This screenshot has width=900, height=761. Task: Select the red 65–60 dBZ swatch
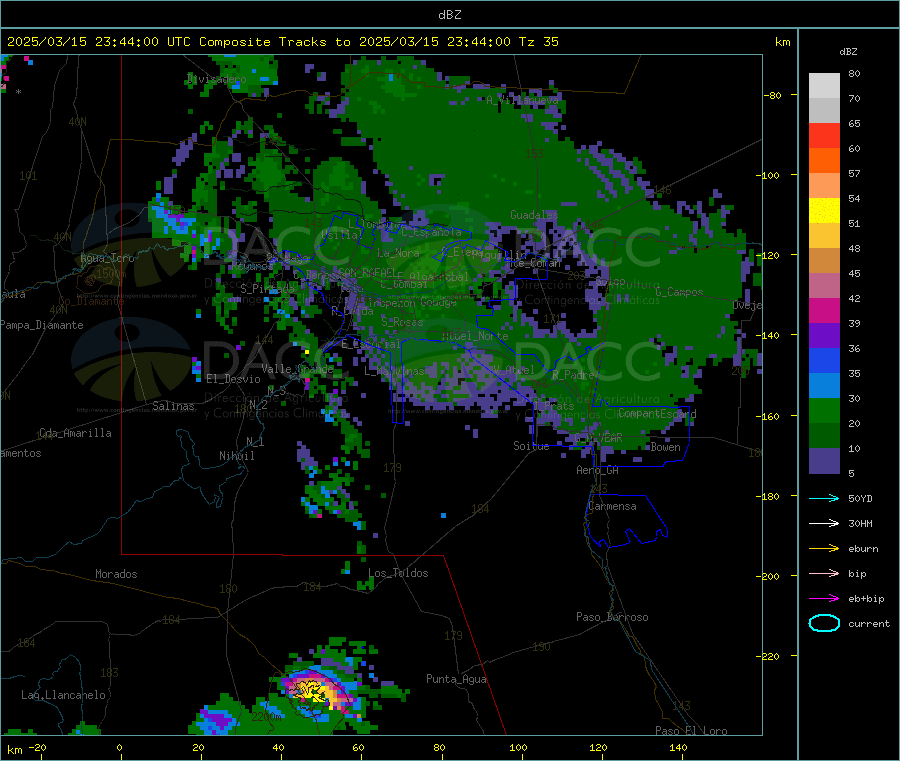[x=824, y=136]
